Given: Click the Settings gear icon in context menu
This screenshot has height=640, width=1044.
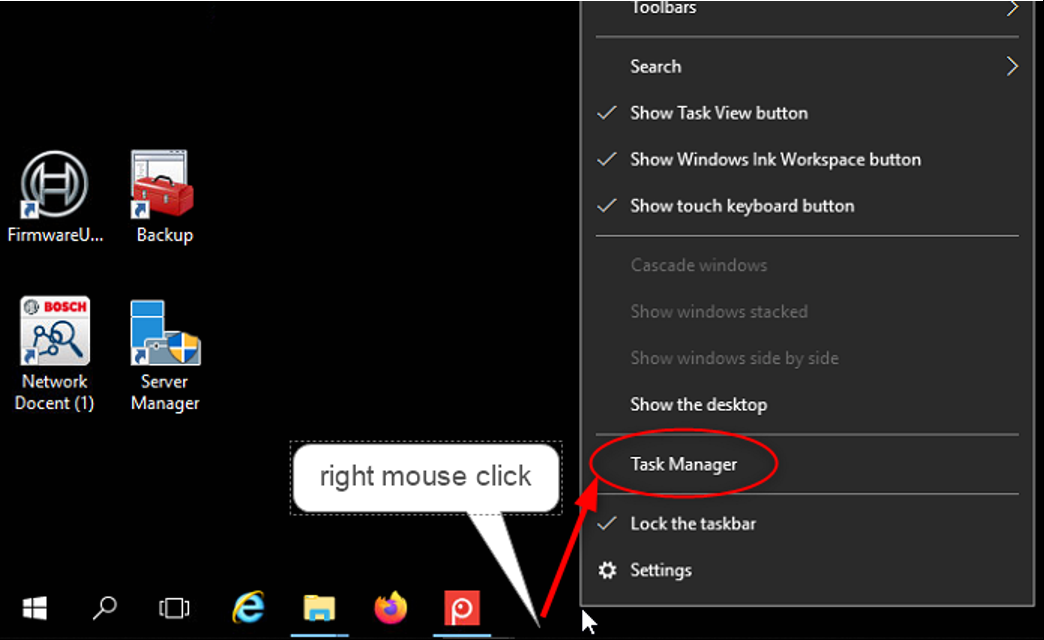Looking at the screenshot, I should 607,571.
